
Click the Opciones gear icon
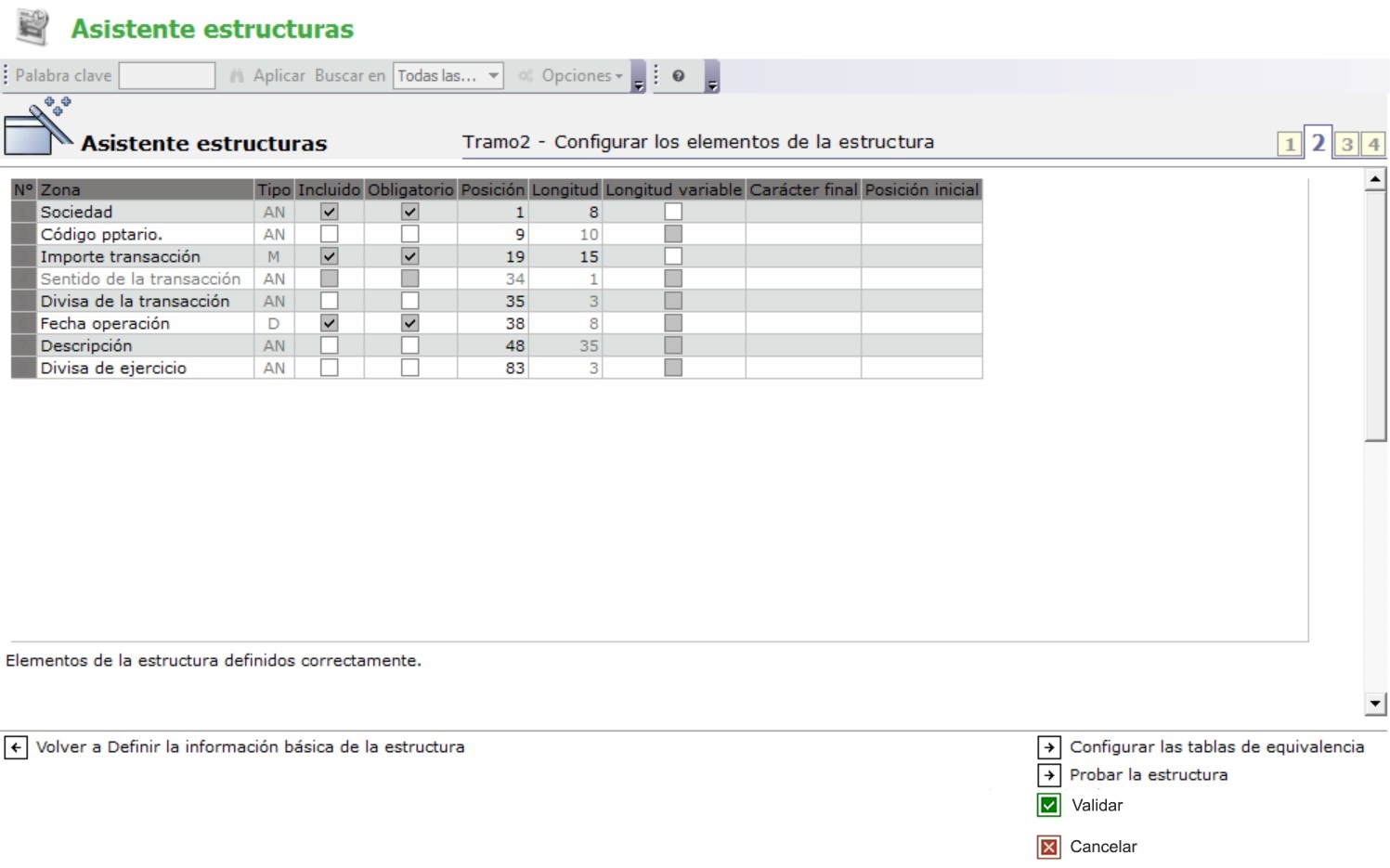point(526,76)
